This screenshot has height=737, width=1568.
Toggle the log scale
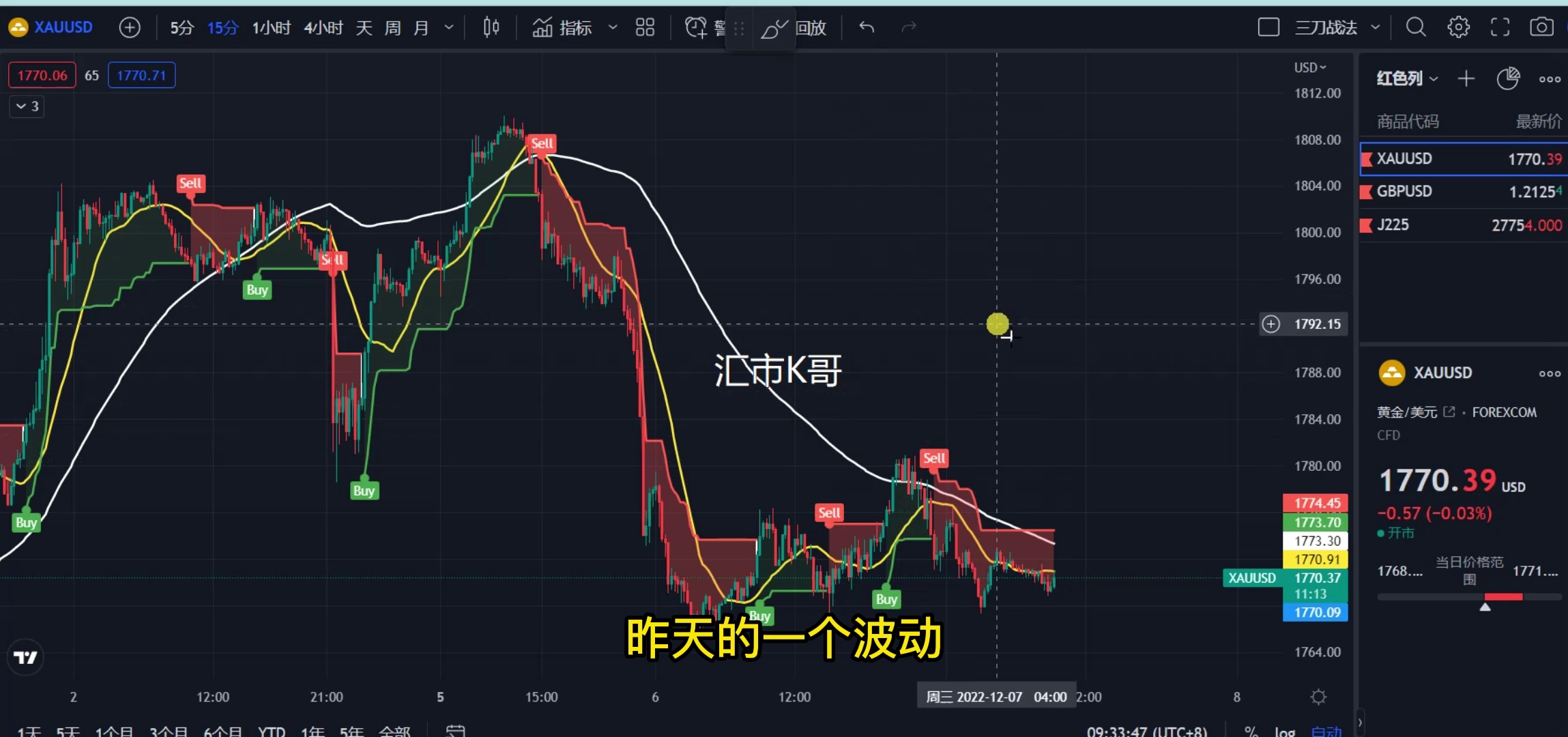[1285, 732]
